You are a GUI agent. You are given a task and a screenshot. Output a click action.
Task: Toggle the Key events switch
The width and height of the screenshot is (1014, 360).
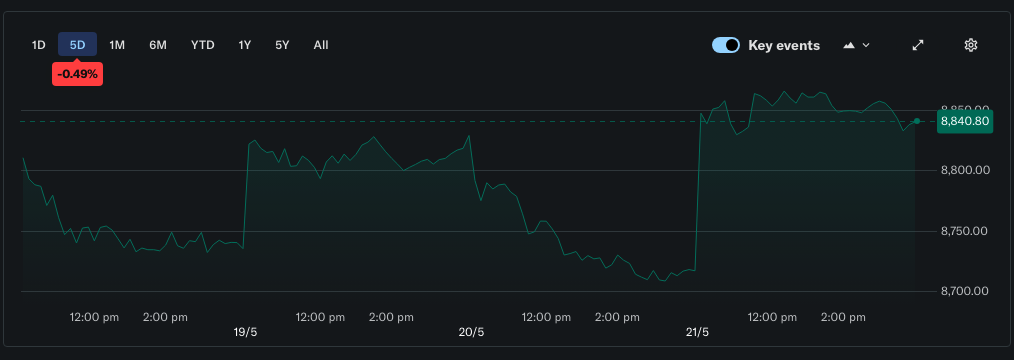tap(726, 45)
